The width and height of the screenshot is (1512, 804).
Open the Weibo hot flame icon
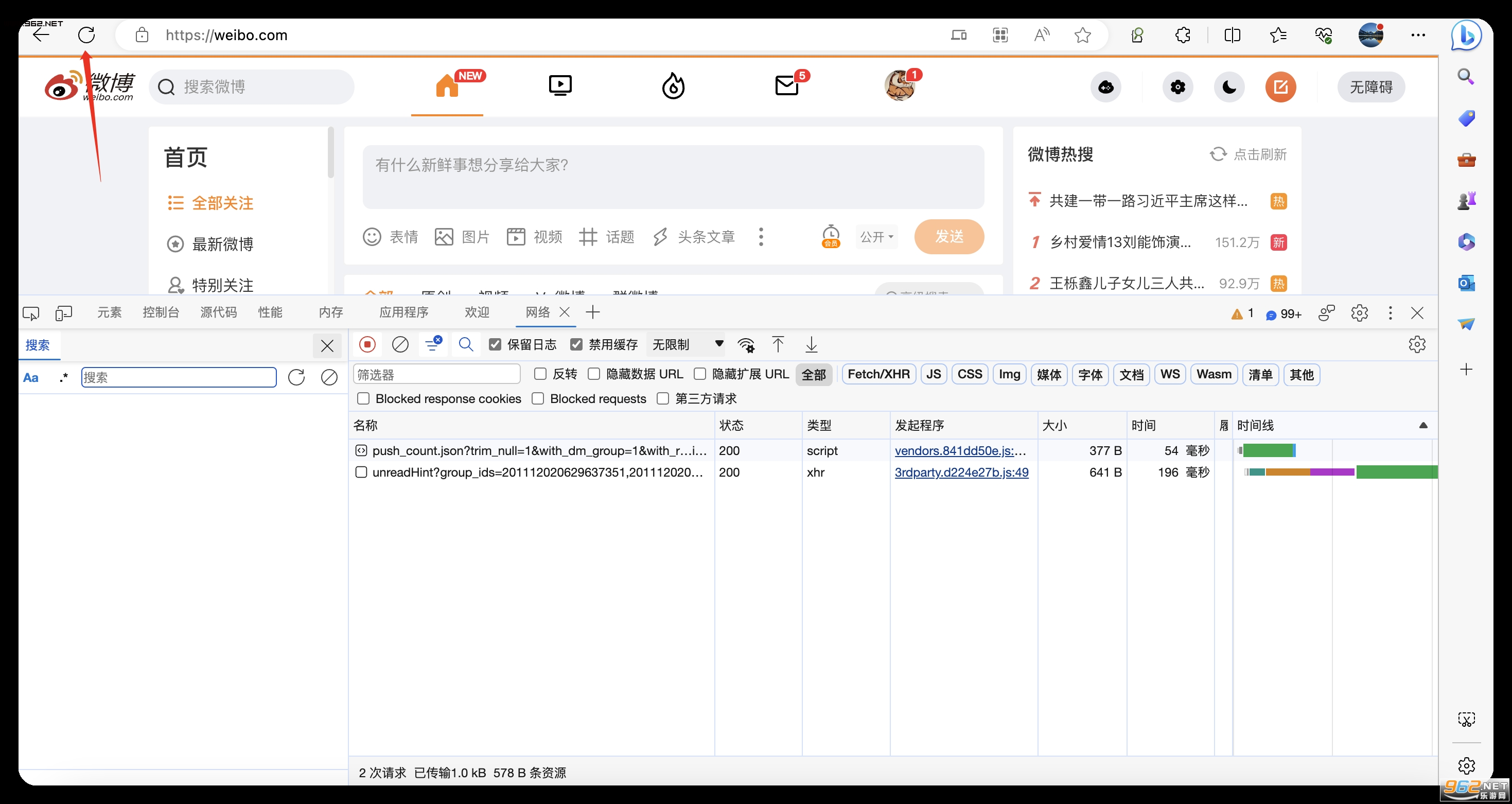coord(673,86)
